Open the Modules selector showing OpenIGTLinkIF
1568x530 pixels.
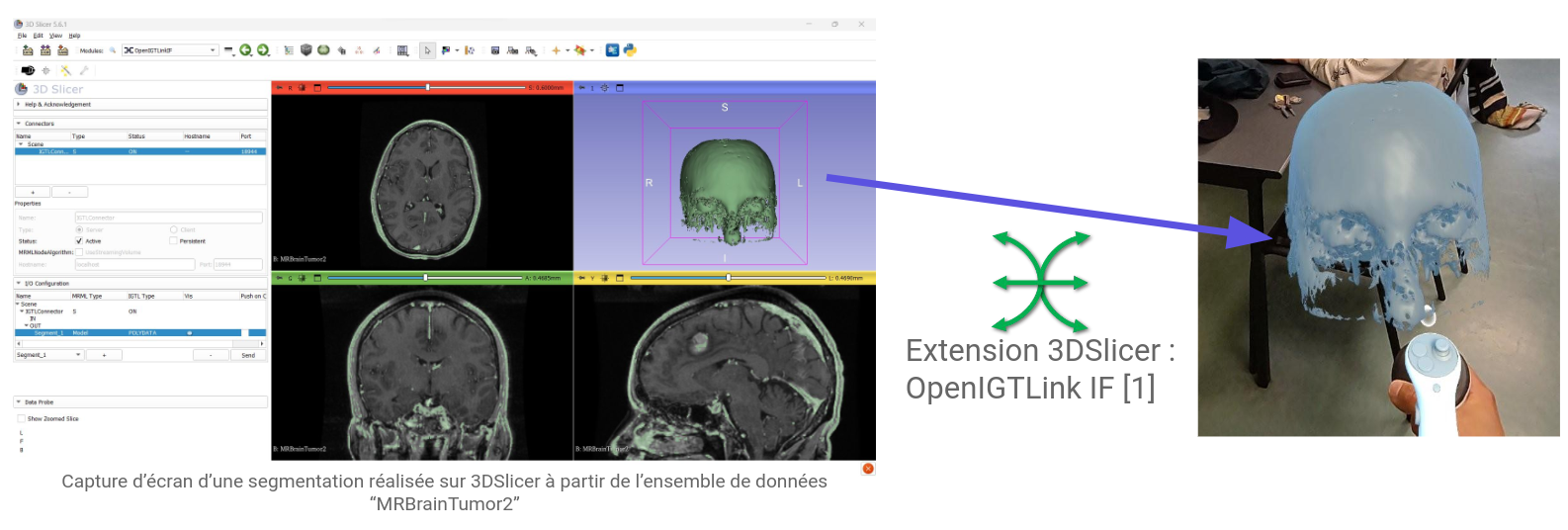coord(170,50)
